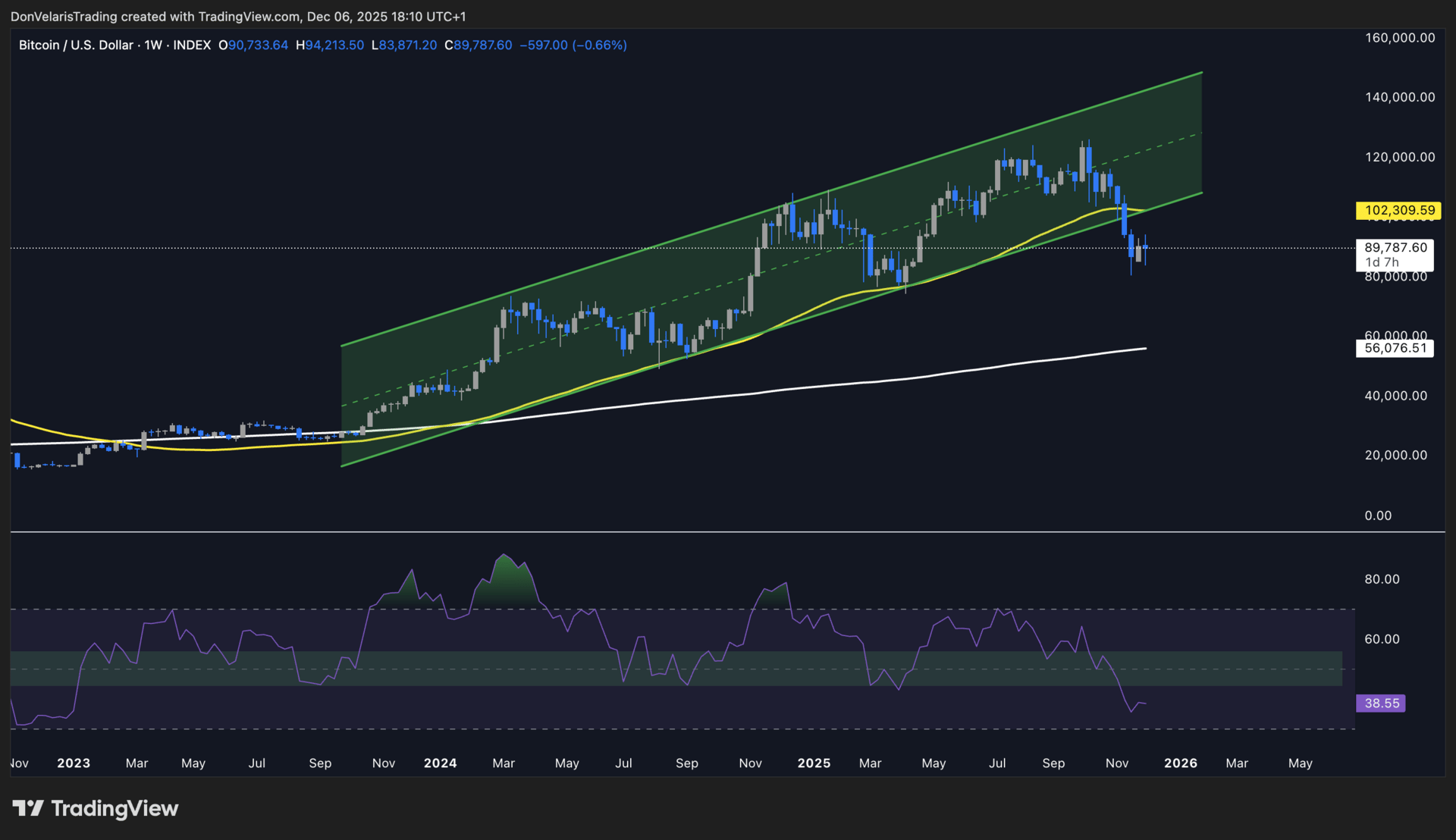Click the yellow 102,309.59 price label
Viewport: 1456px width, 840px height.
(1399, 211)
